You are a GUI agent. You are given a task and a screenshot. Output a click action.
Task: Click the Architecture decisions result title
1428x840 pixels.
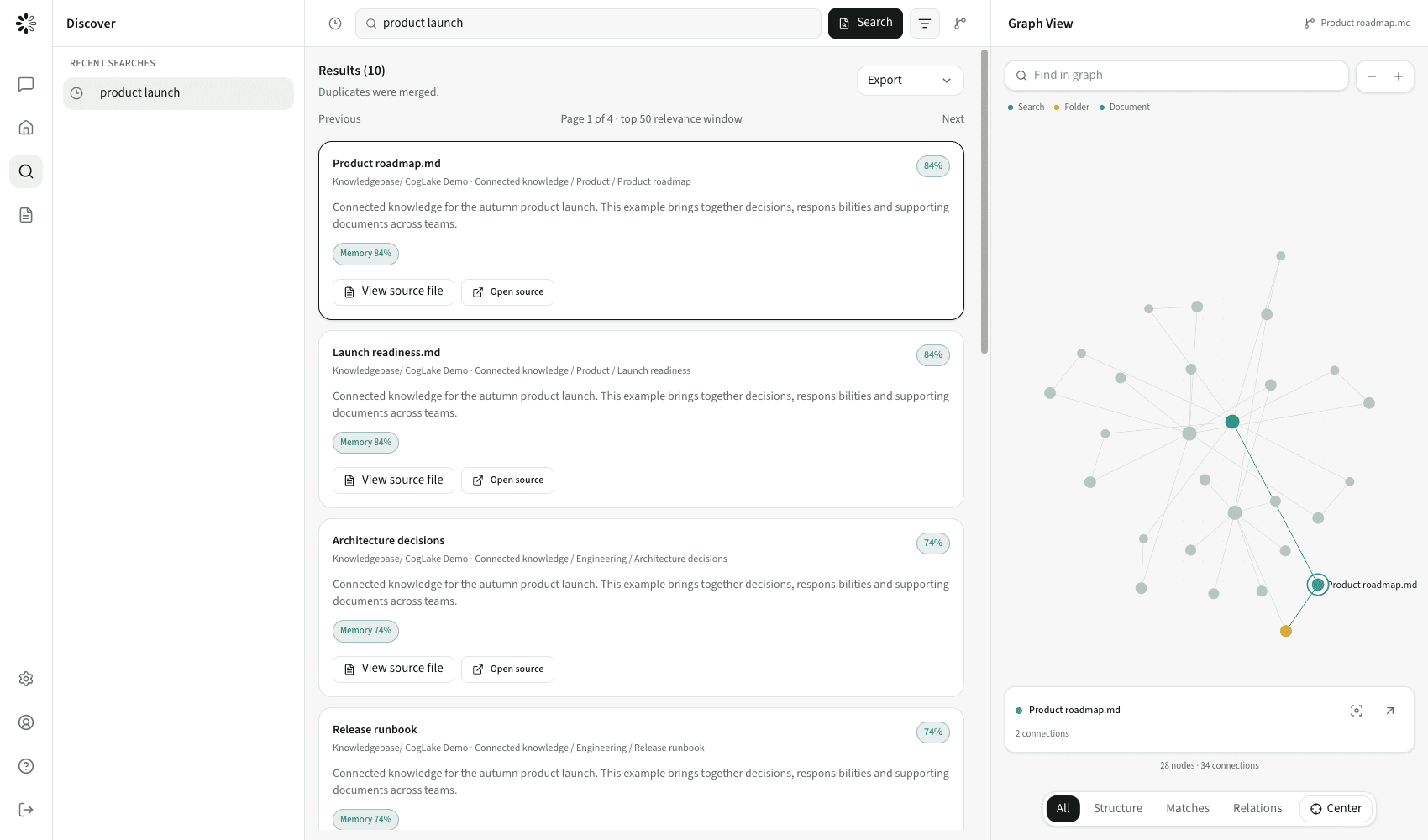point(389,541)
